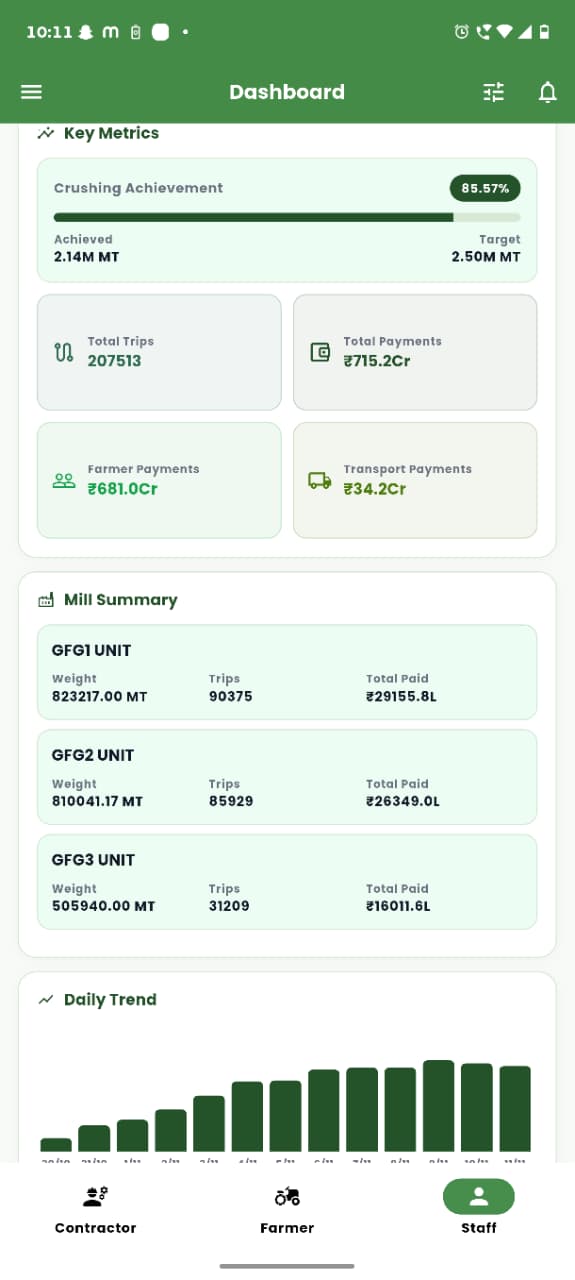Tap the Total Trips route icon

click(64, 352)
